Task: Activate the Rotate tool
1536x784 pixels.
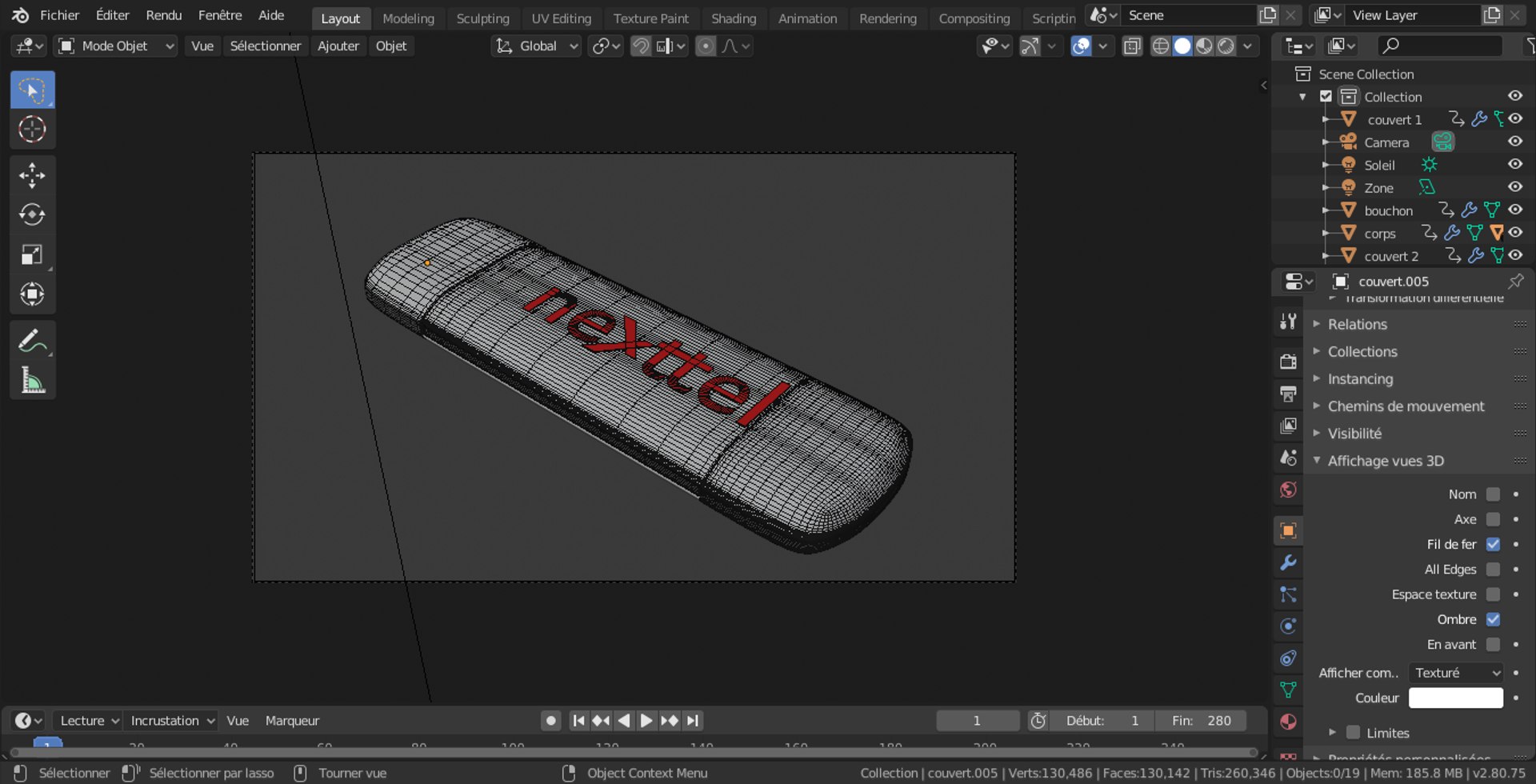Action: point(32,214)
